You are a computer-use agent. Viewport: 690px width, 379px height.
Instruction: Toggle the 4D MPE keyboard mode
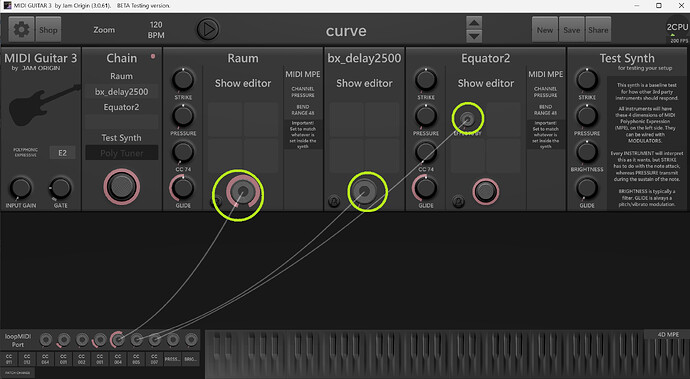[x=667, y=335]
